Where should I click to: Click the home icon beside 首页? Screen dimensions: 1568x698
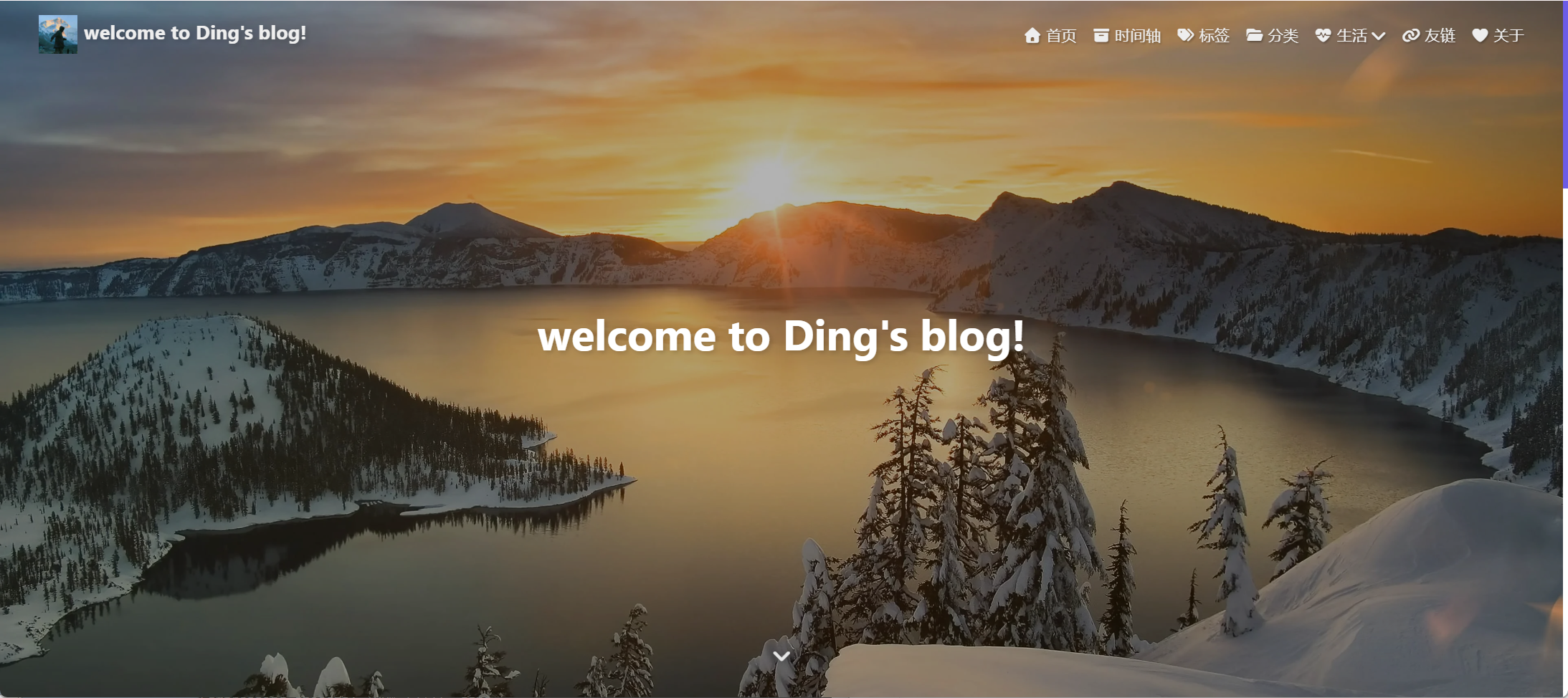coord(1032,35)
